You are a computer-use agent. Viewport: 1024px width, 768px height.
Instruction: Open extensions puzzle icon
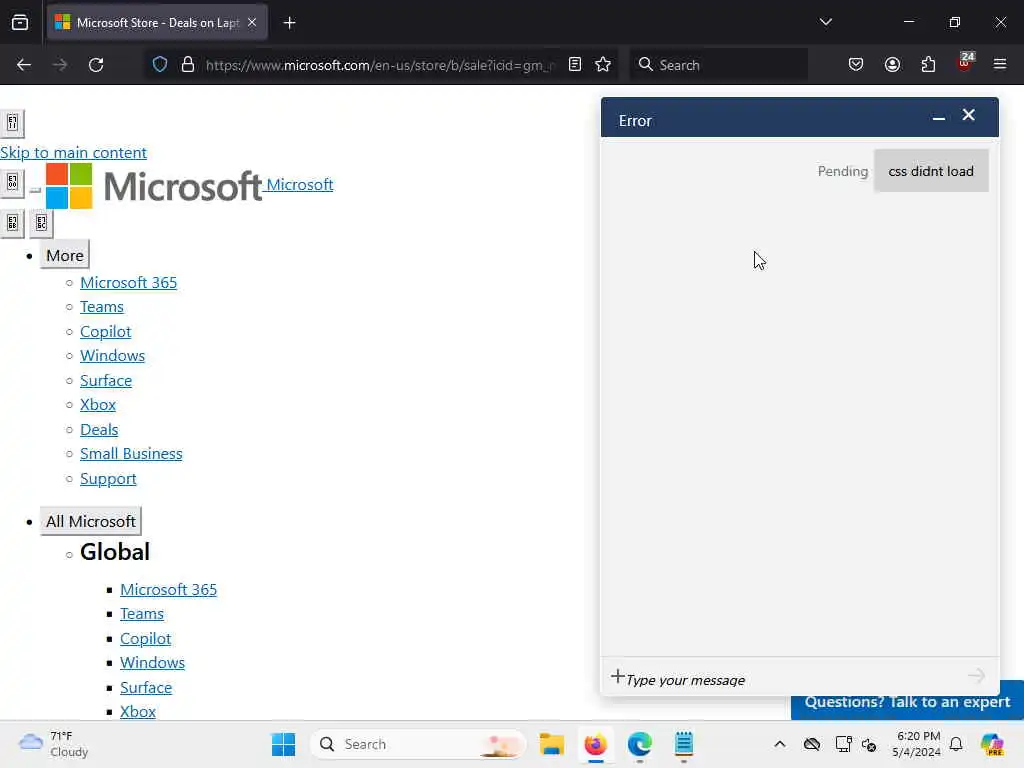click(x=928, y=65)
